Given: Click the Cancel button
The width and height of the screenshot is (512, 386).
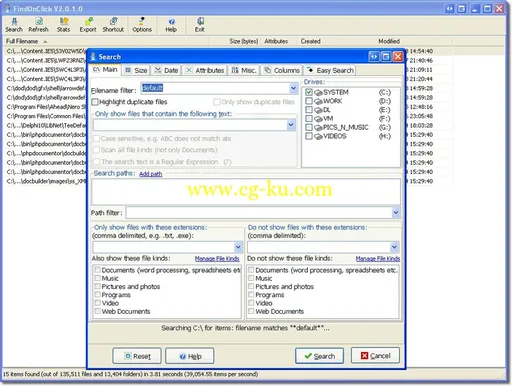Looking at the screenshot, I should [x=375, y=356].
